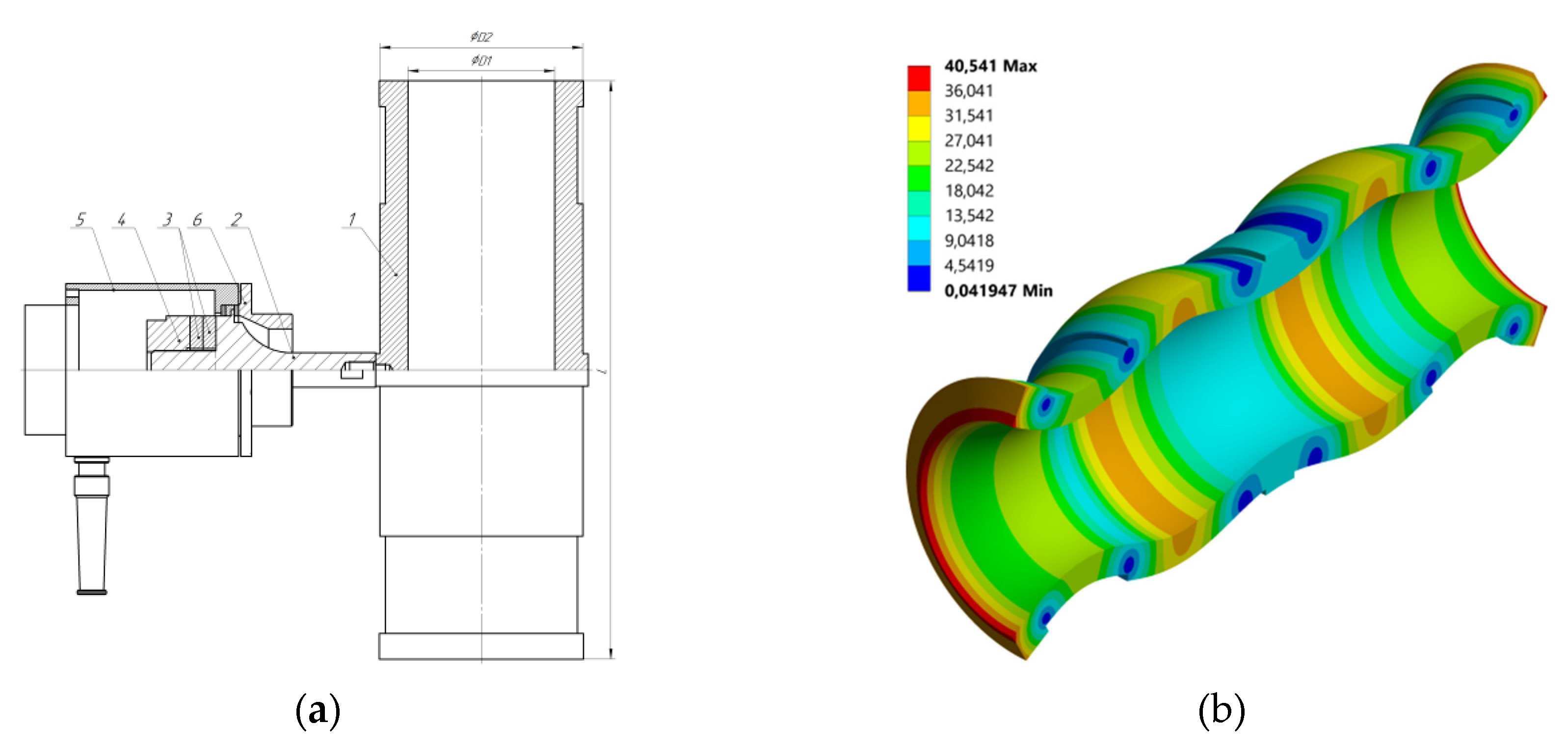Click part label 3 in drawing
This screenshot has height=750, width=1568.
tap(167, 219)
